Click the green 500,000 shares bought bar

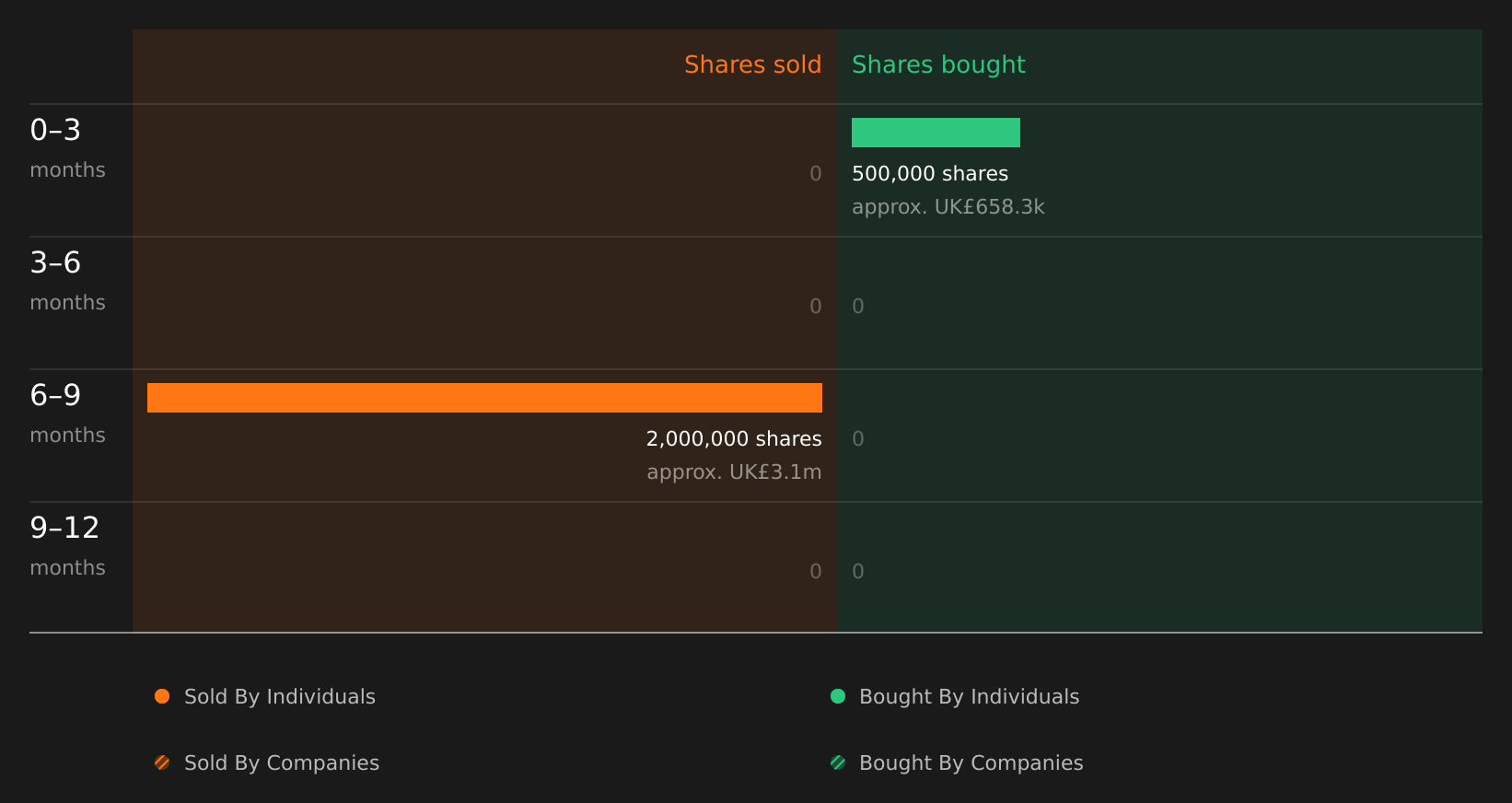pyautogui.click(x=936, y=133)
